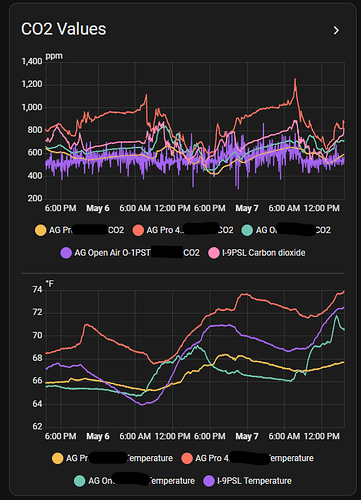The height and width of the screenshot is (500, 361).
Task: Click the teal circle beside AG On... Temperature
Action: pyautogui.click(x=80, y=481)
